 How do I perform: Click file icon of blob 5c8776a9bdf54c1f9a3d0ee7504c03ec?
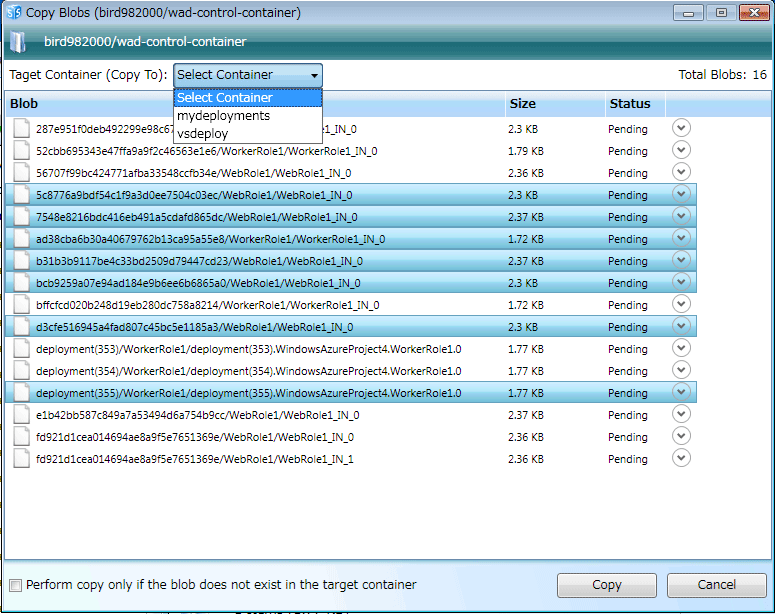click(21, 194)
